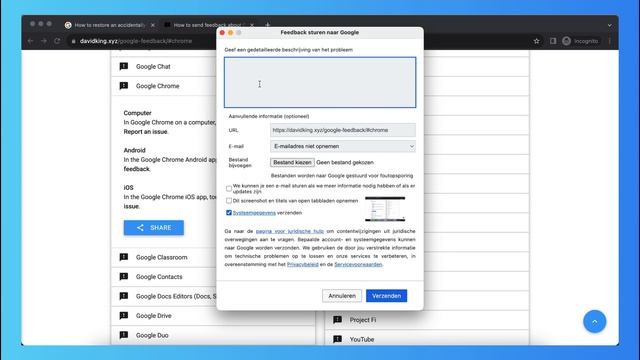Open the tab search chevron
Image resolution: width=640 pixels, height=360 pixels.
(609, 25)
